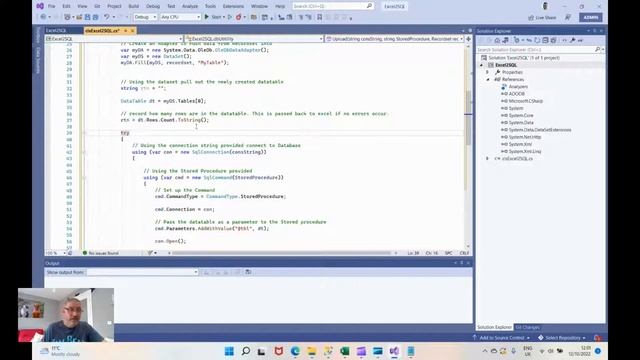Open the Build menu

[133, 6]
